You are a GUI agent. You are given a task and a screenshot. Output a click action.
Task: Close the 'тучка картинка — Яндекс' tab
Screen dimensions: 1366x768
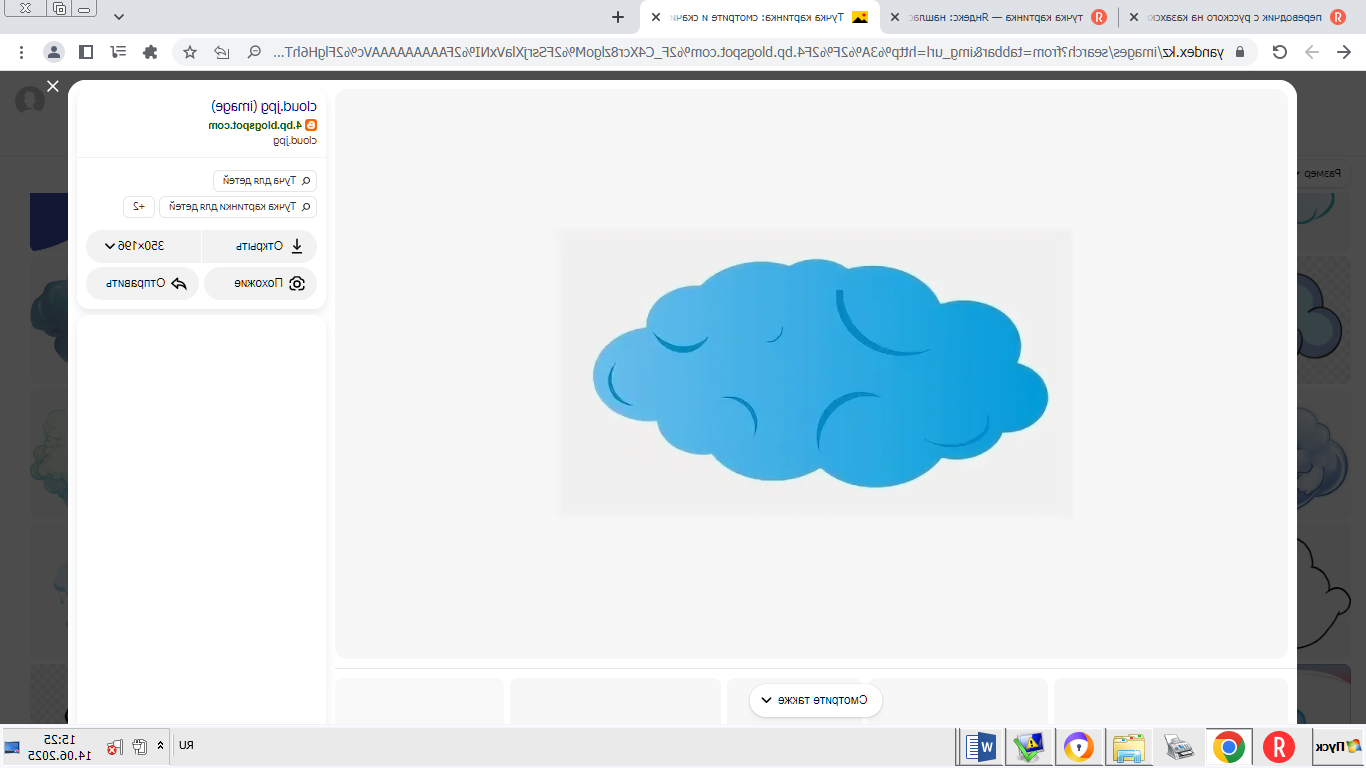point(895,17)
